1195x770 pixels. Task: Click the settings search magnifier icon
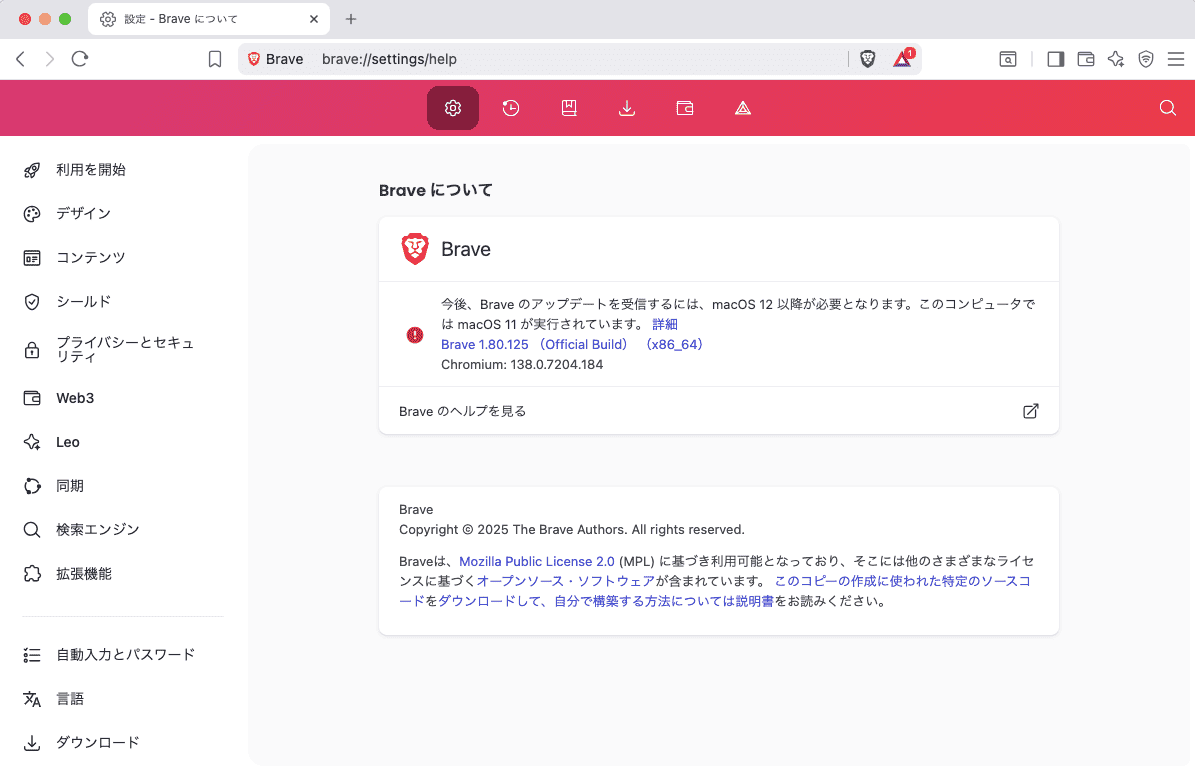[x=1168, y=108]
